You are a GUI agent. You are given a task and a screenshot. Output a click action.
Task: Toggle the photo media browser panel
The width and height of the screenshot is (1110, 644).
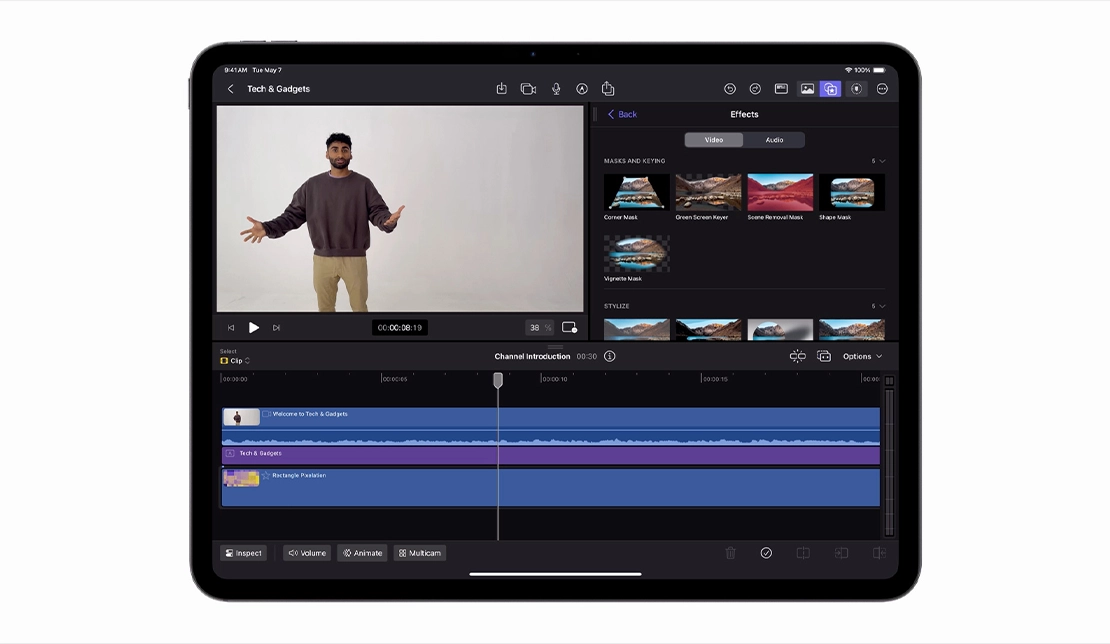tap(806, 89)
